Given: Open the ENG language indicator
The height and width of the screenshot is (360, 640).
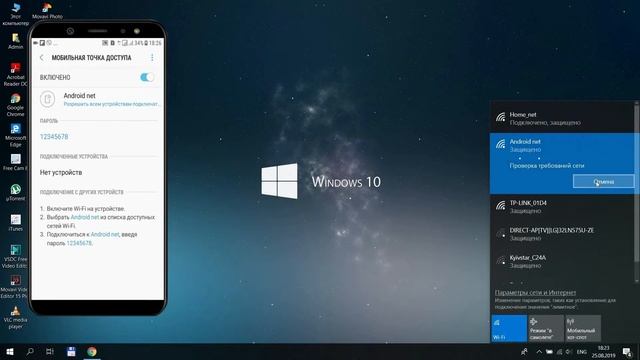Looking at the screenshot, I should pyautogui.click(x=582, y=351).
